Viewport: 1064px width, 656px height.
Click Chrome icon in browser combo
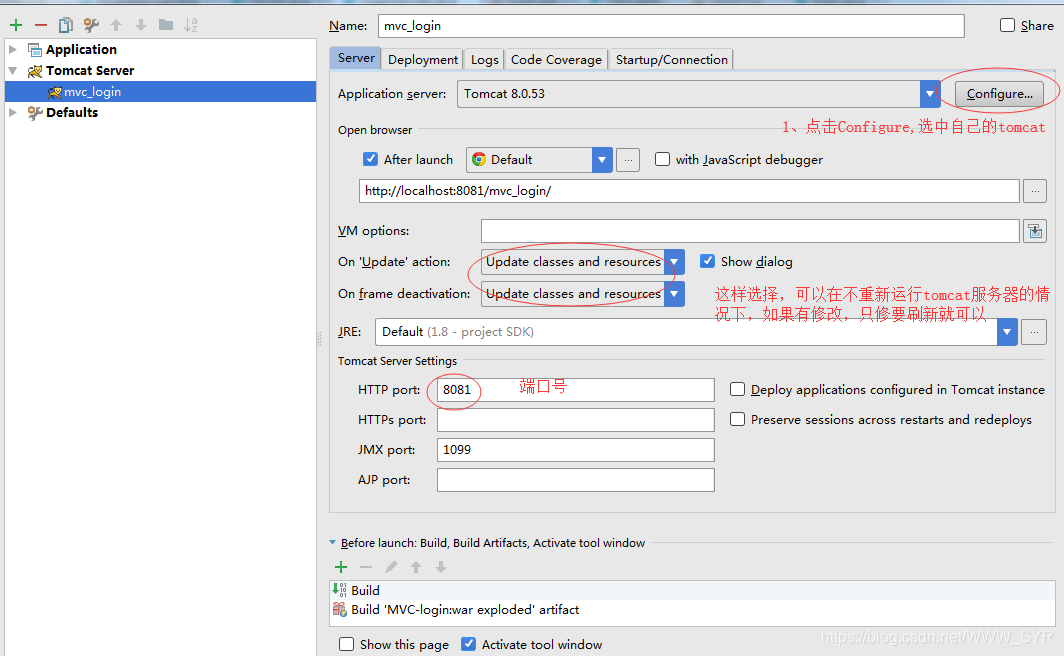tap(479, 159)
